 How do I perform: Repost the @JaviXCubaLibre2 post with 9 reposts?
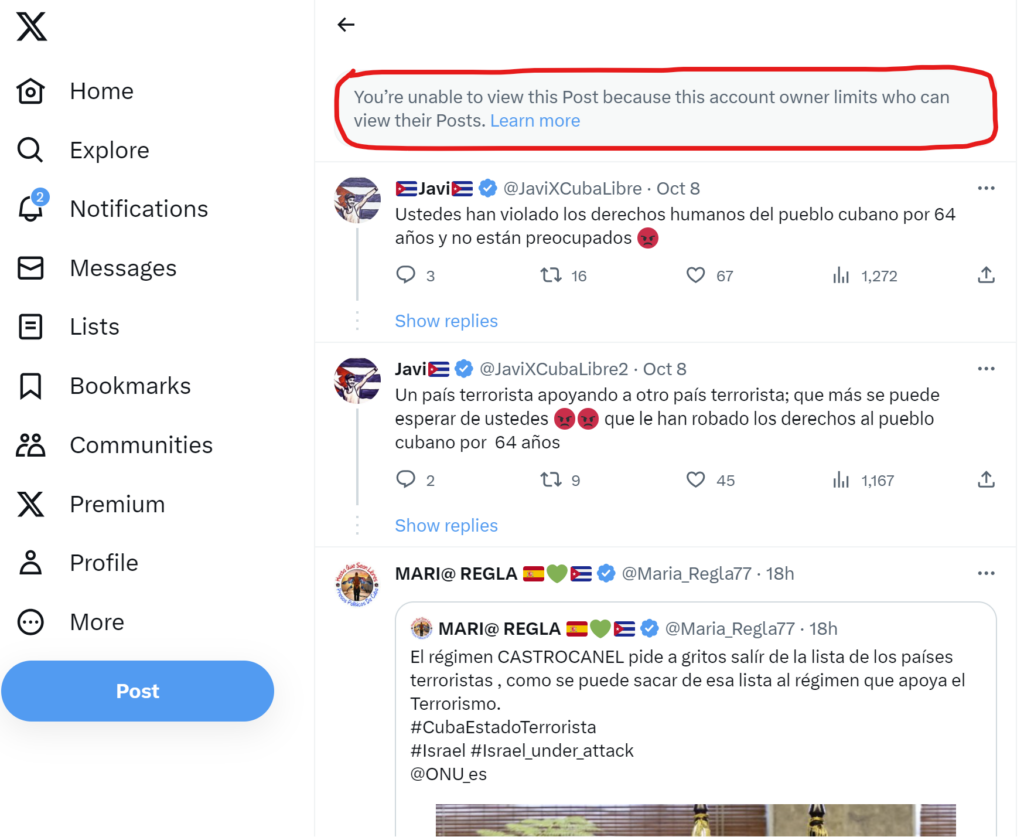[551, 480]
